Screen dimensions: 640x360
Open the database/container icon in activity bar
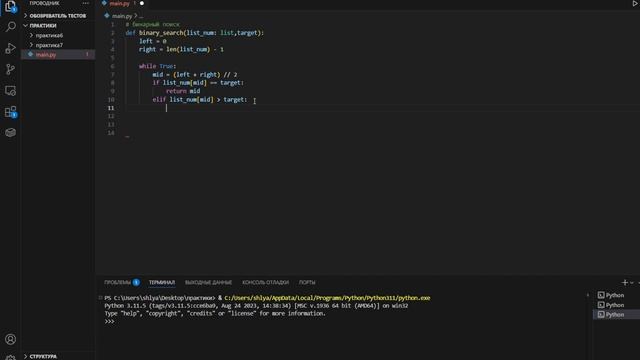coord(10,132)
